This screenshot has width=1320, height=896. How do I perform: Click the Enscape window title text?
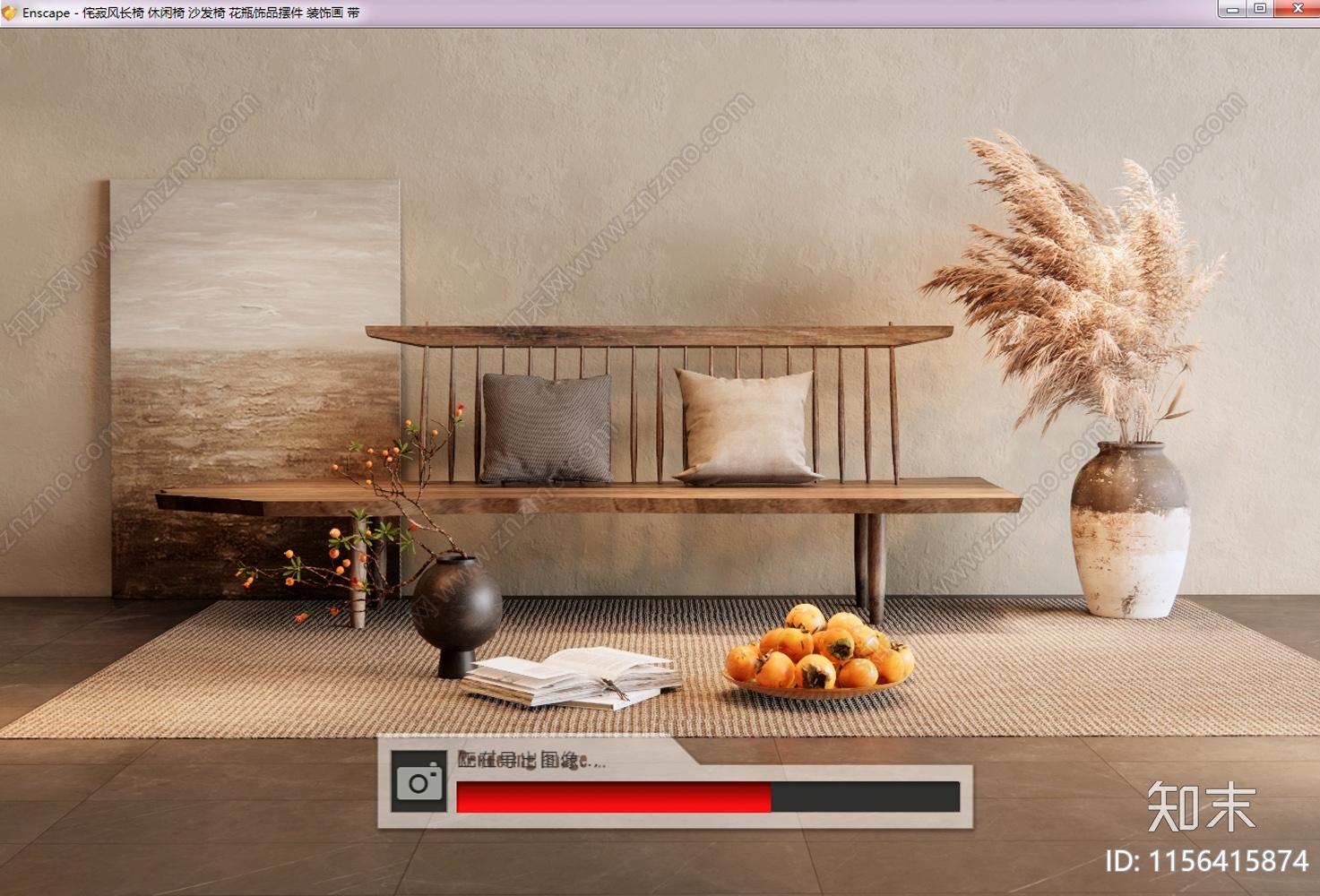191,13
